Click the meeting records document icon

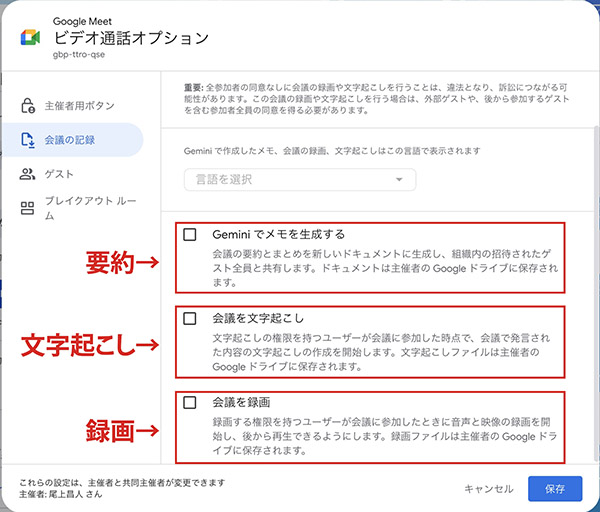[x=28, y=140]
